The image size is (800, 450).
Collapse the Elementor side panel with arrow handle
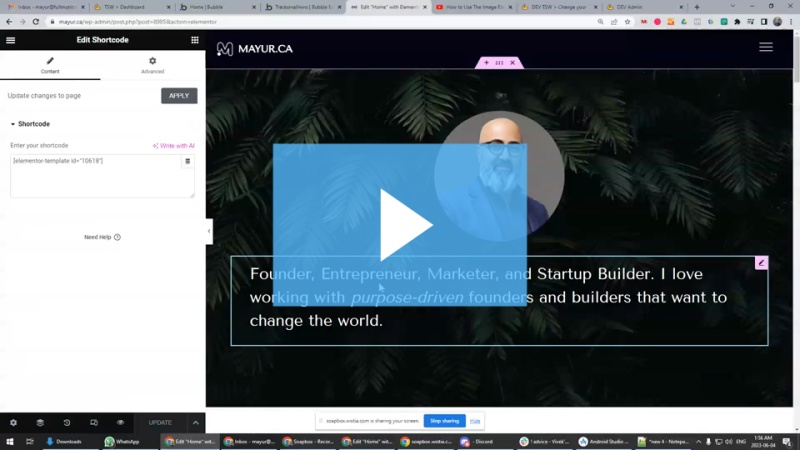(x=209, y=231)
